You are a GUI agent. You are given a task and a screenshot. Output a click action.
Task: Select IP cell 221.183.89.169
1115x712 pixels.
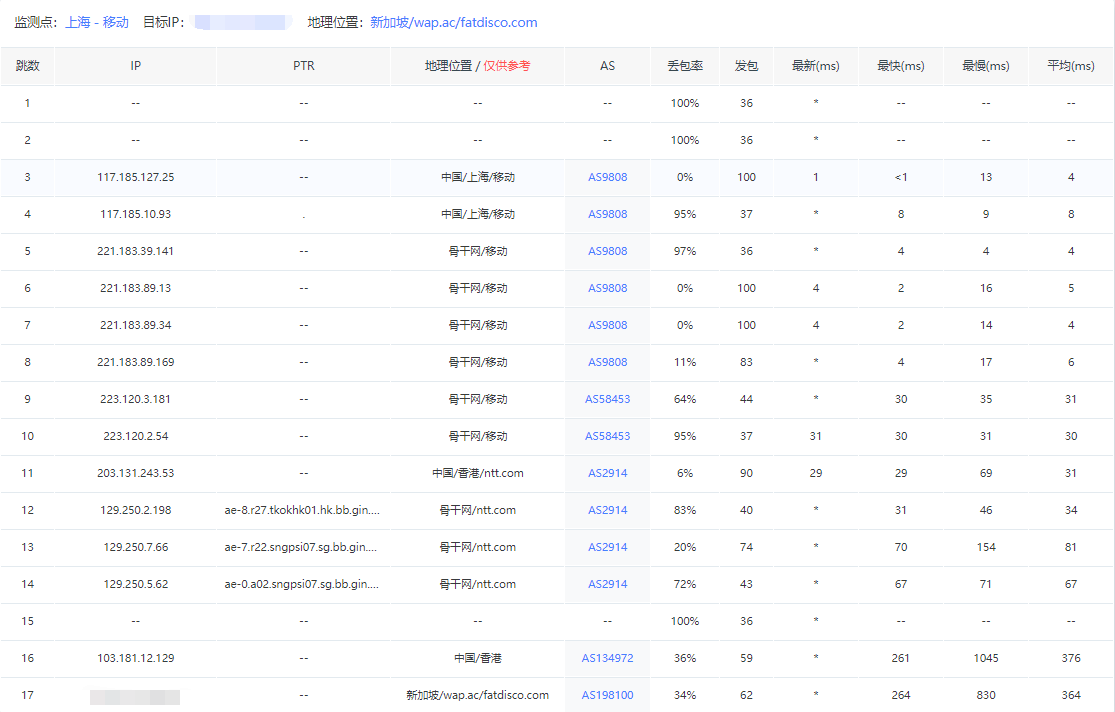tap(135, 362)
